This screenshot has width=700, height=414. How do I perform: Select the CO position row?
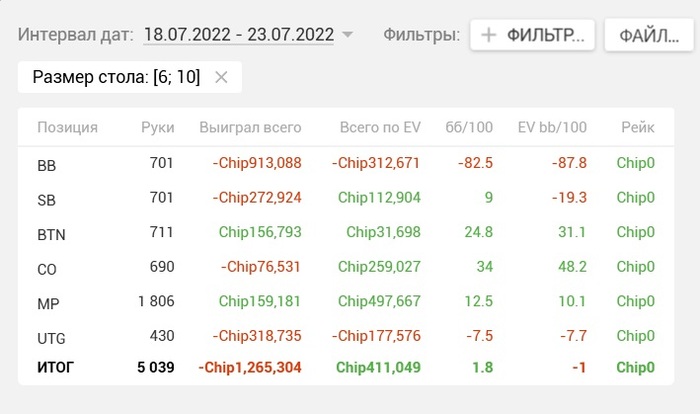pos(346,267)
